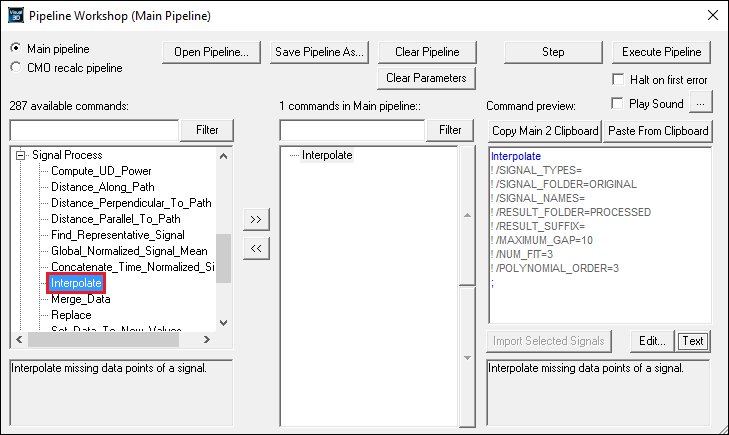Click the Clear Parameters button
Image resolution: width=729 pixels, height=435 pixels.
point(427,78)
